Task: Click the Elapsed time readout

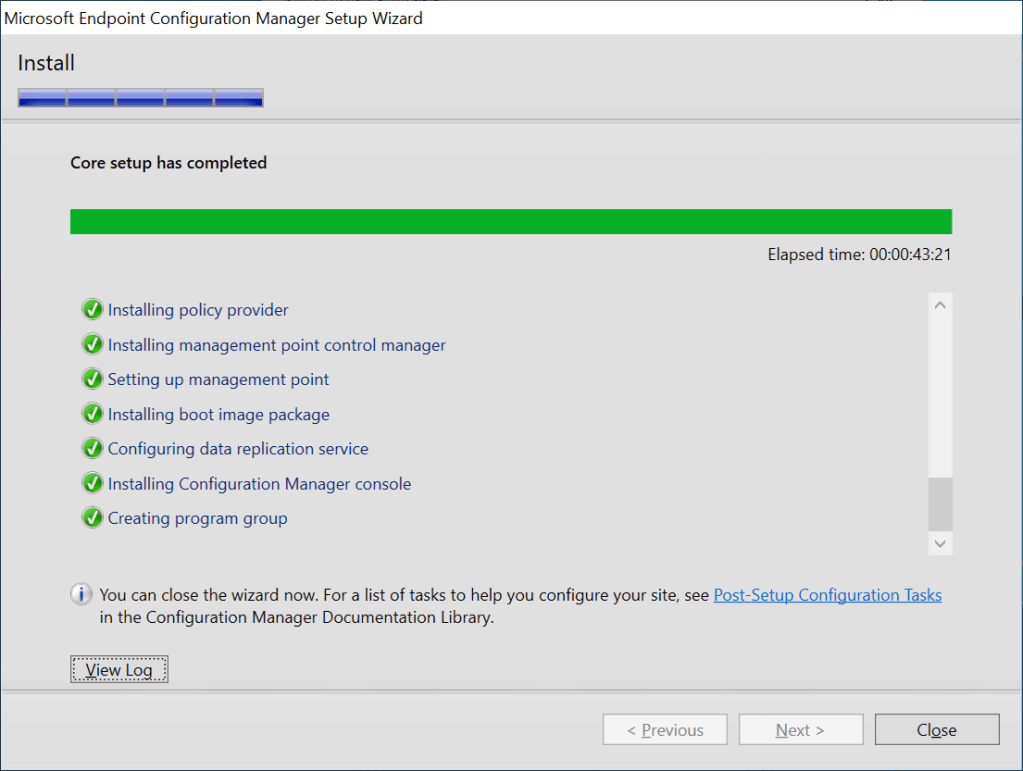Action: click(x=859, y=254)
